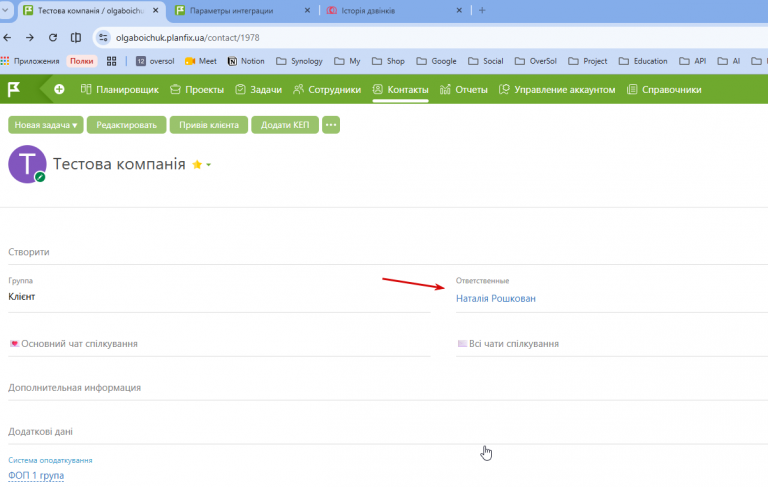The image size is (768, 487).
Task: Click the green edit pencil on avatar
Action: tap(40, 177)
